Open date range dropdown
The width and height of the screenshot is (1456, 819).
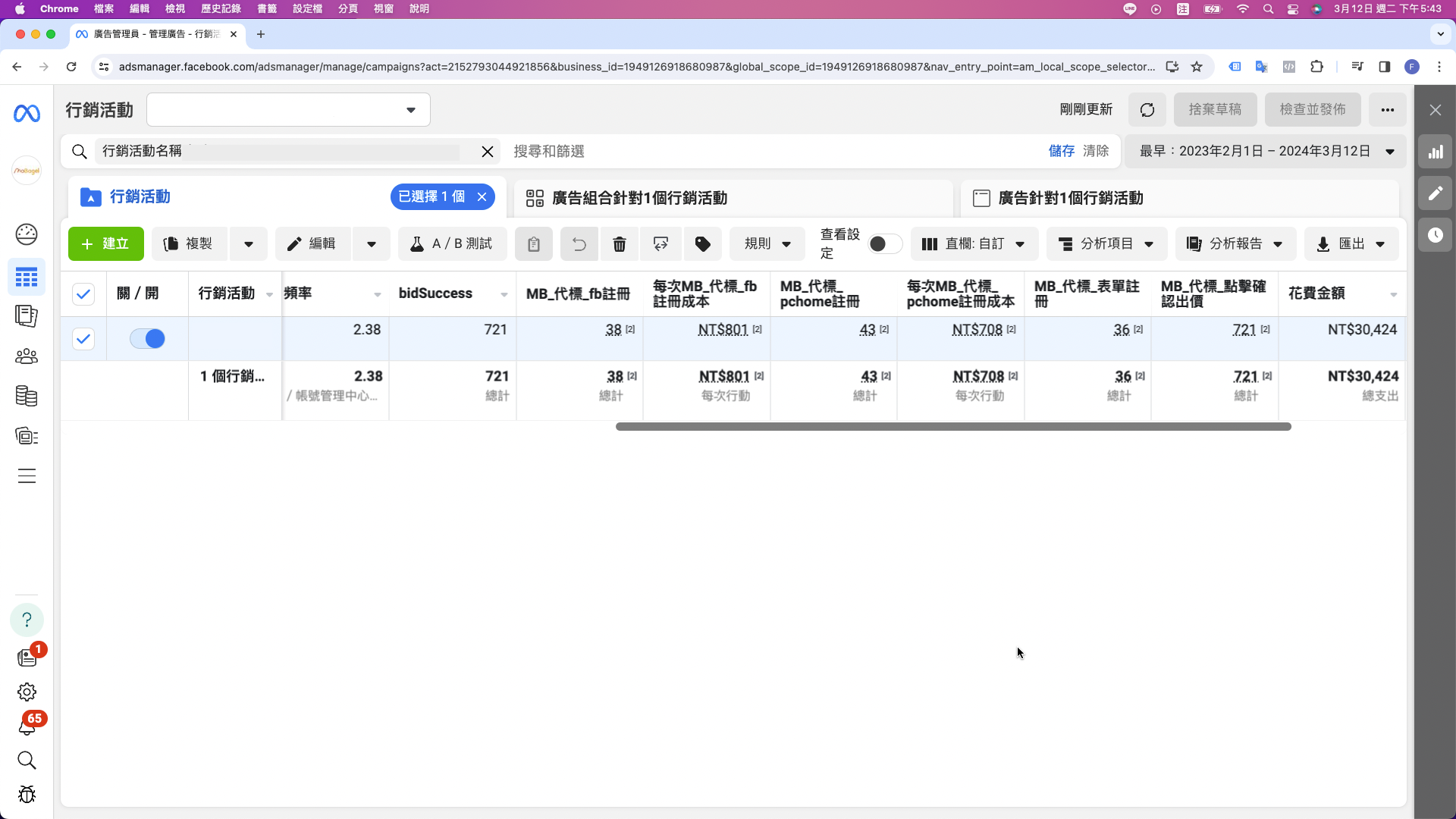[x=1266, y=152]
